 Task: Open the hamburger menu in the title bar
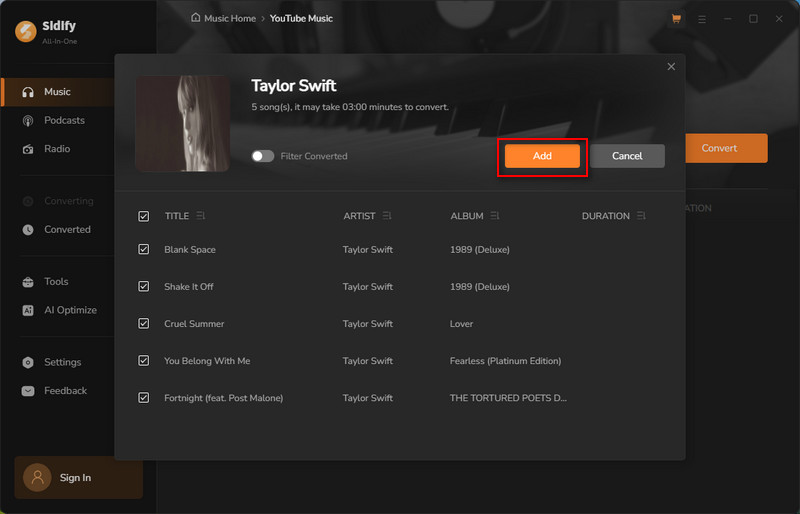tap(702, 19)
